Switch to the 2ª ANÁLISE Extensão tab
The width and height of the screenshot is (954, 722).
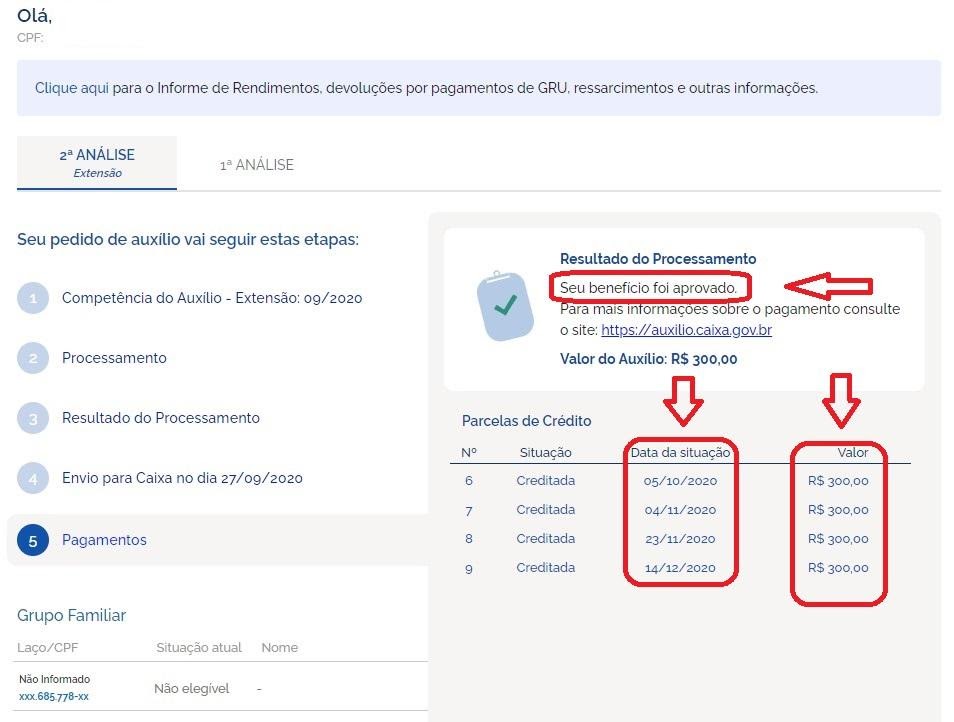(97, 162)
